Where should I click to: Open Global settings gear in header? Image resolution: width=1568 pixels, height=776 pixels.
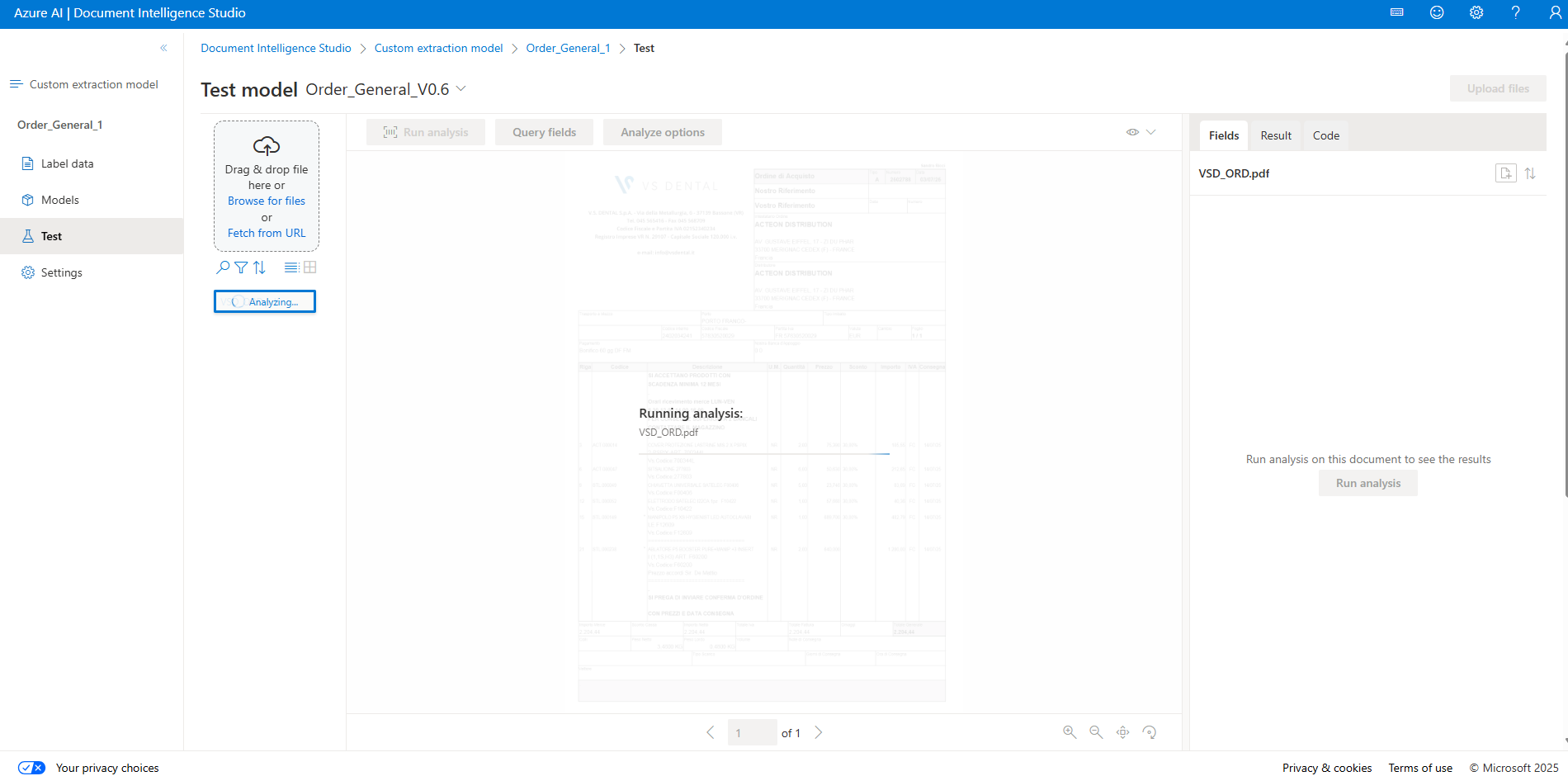pyautogui.click(x=1476, y=12)
